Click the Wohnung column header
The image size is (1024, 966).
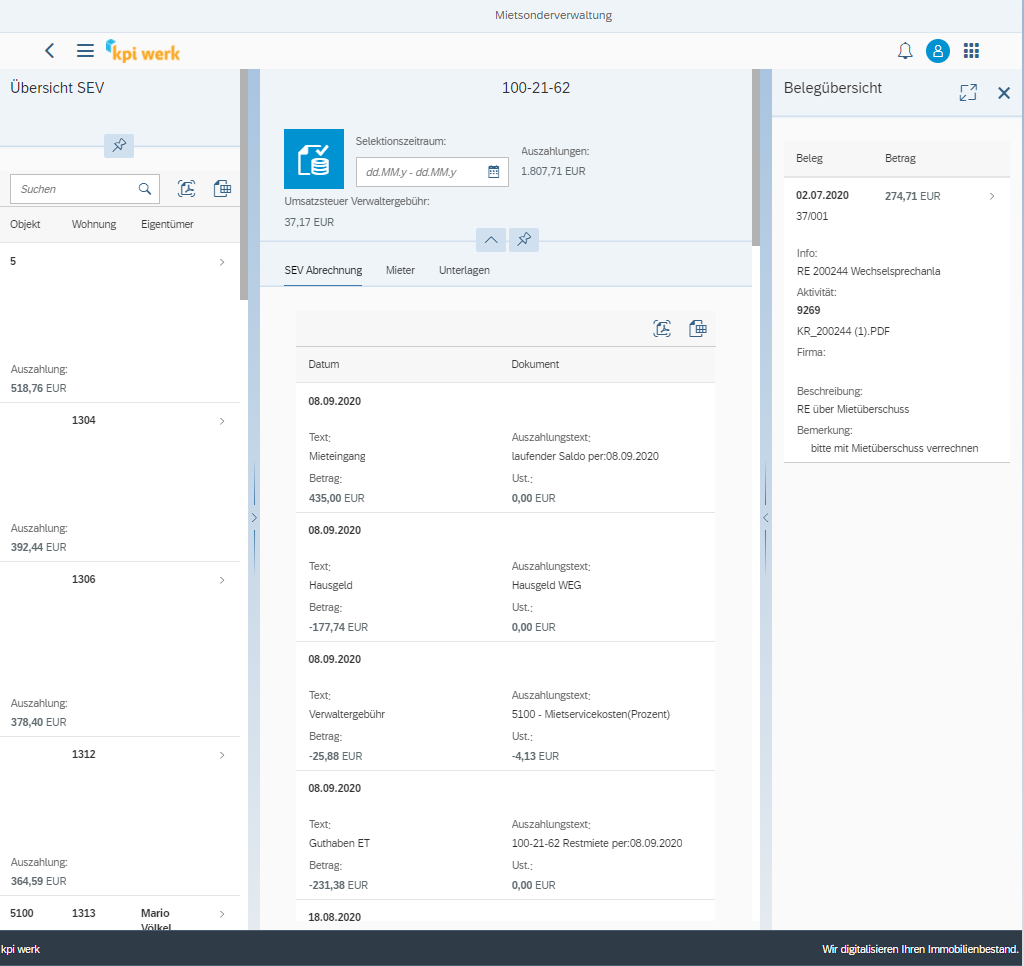point(94,224)
